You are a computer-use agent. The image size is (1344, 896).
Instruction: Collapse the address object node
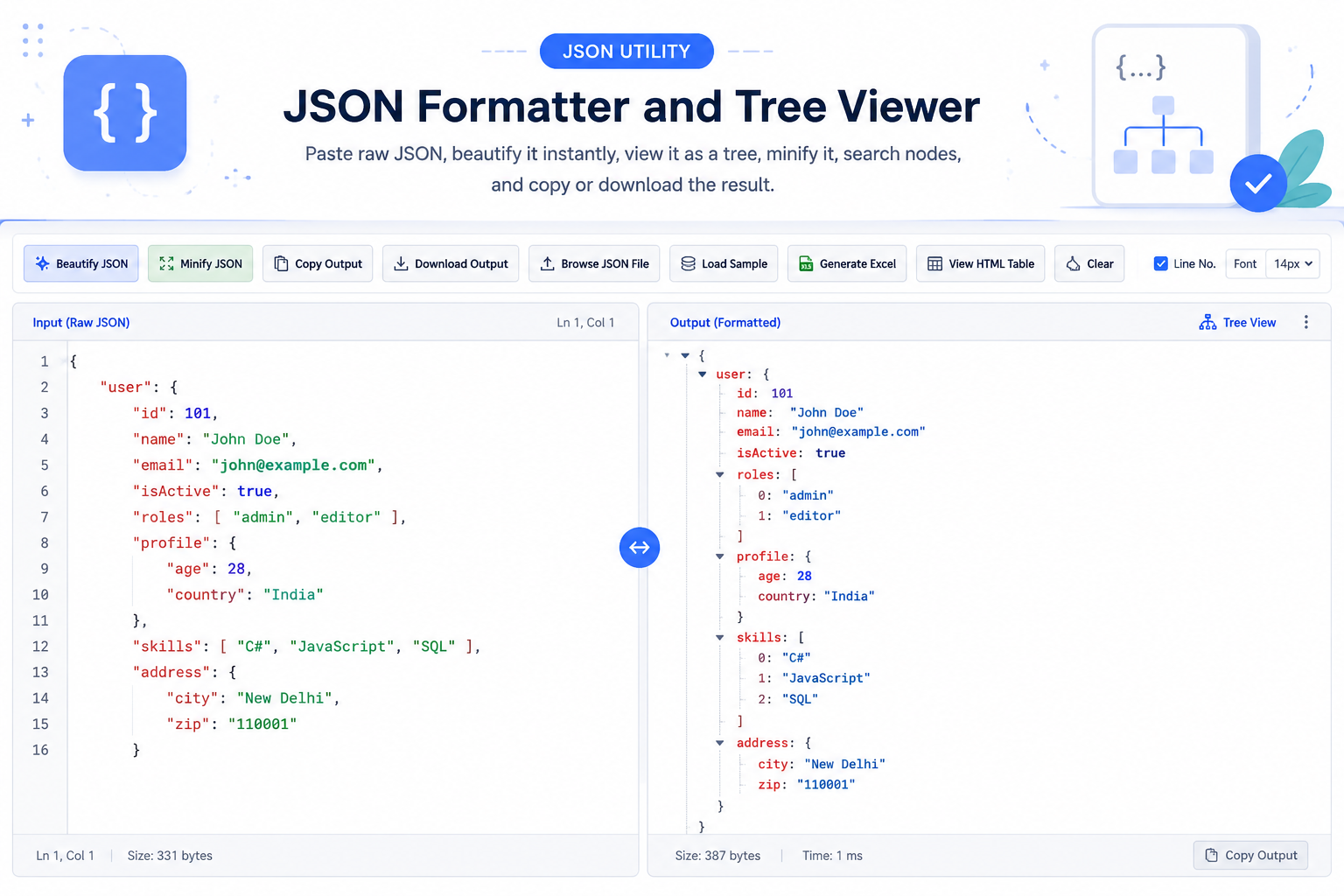(720, 743)
